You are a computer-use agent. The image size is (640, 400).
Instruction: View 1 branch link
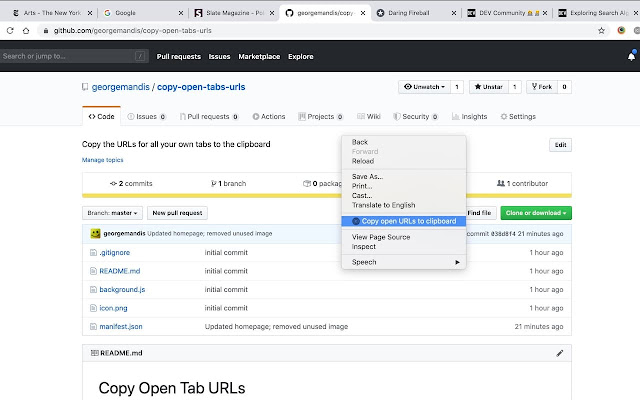(229, 184)
